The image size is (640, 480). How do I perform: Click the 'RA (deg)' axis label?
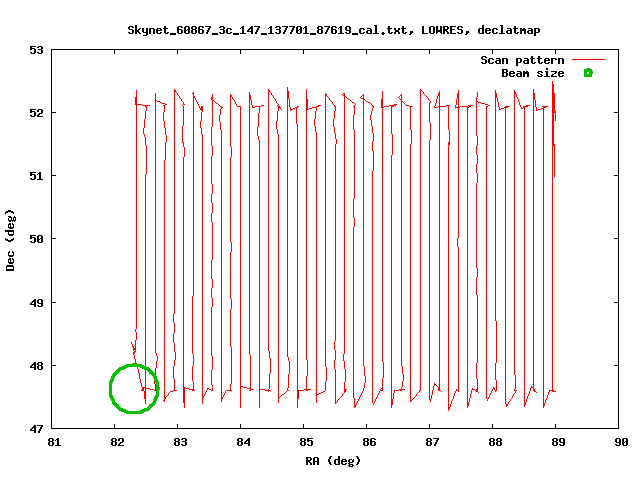coord(333,461)
